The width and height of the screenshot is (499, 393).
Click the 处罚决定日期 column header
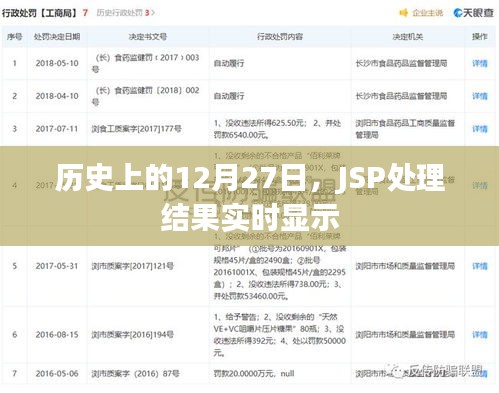pyautogui.click(x=57, y=37)
